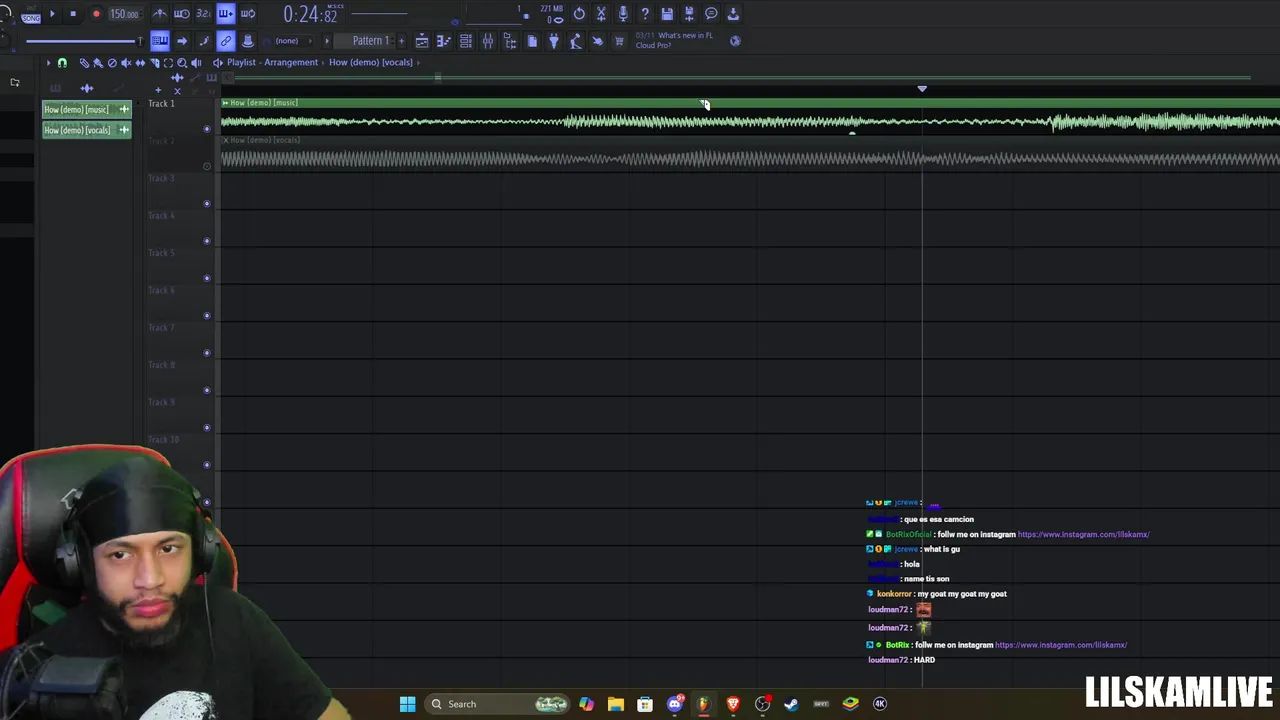Select the playlist paint brush tool
The image size is (1280, 720).
click(x=98, y=63)
